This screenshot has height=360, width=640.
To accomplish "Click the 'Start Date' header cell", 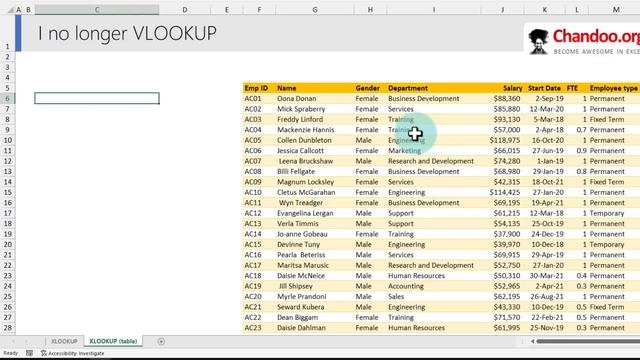I will pyautogui.click(x=544, y=88).
